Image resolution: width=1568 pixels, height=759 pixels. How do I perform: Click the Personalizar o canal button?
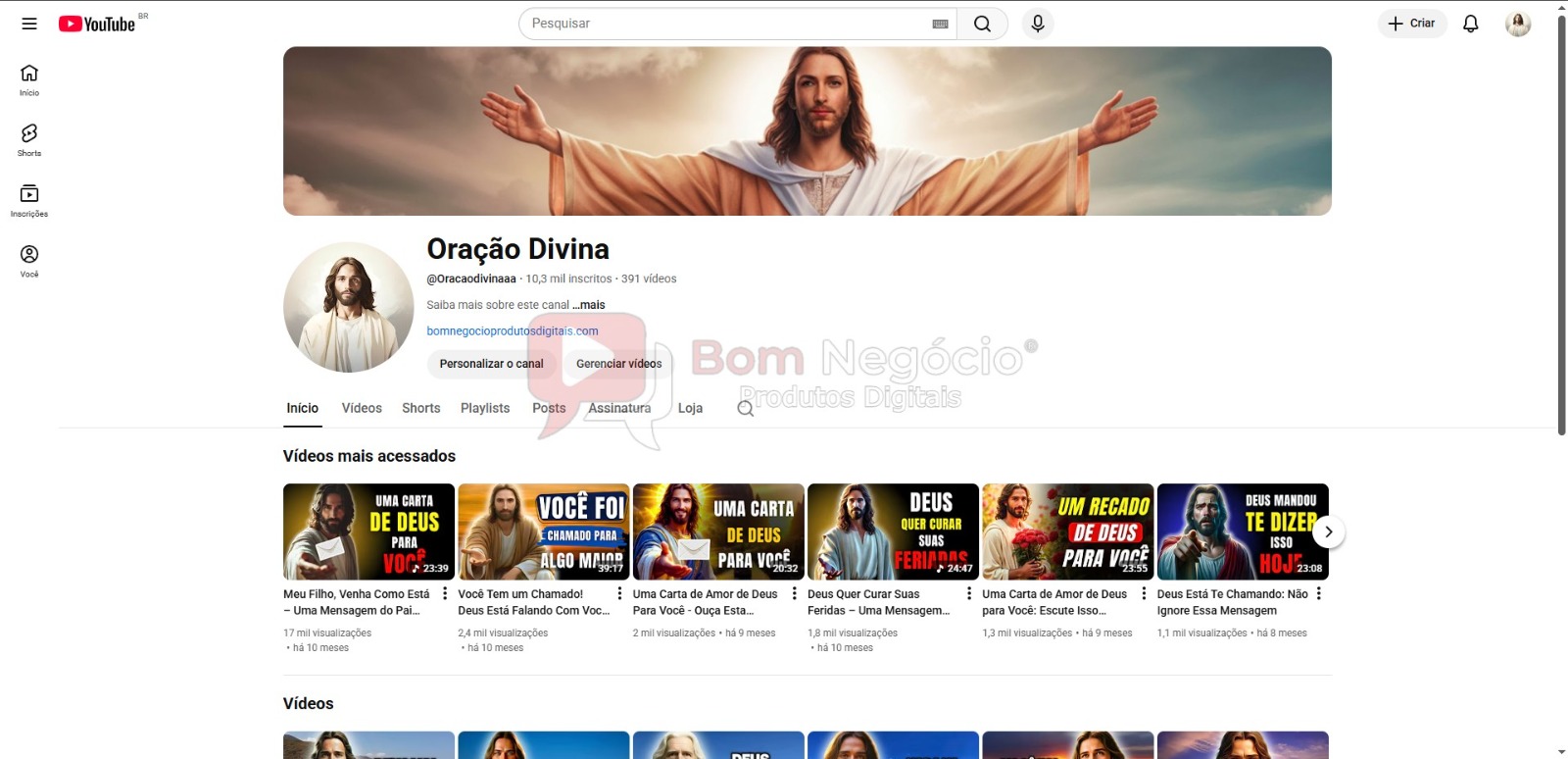point(491,364)
